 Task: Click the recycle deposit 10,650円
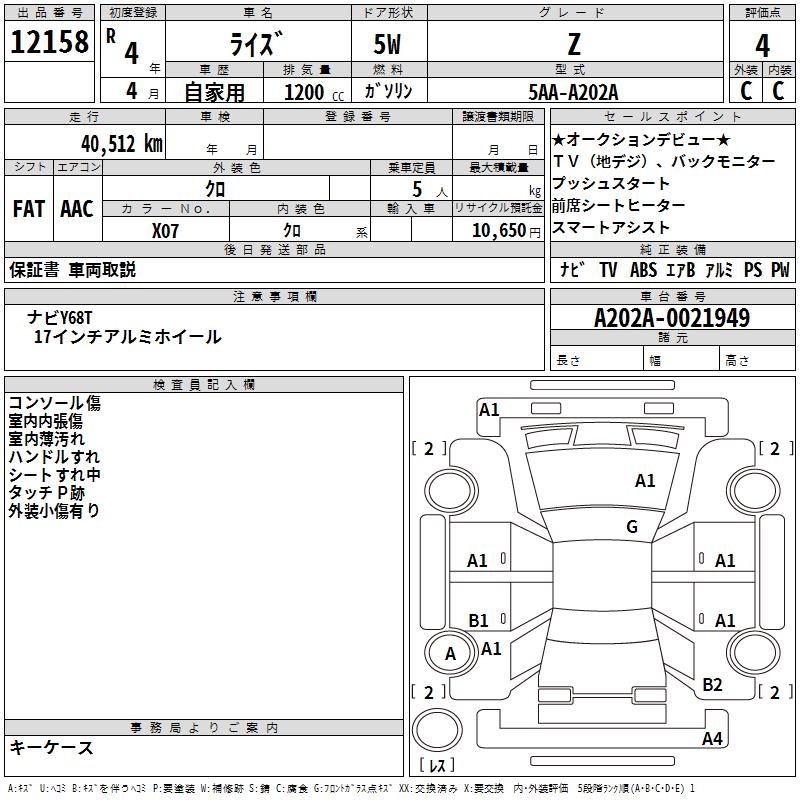point(506,231)
